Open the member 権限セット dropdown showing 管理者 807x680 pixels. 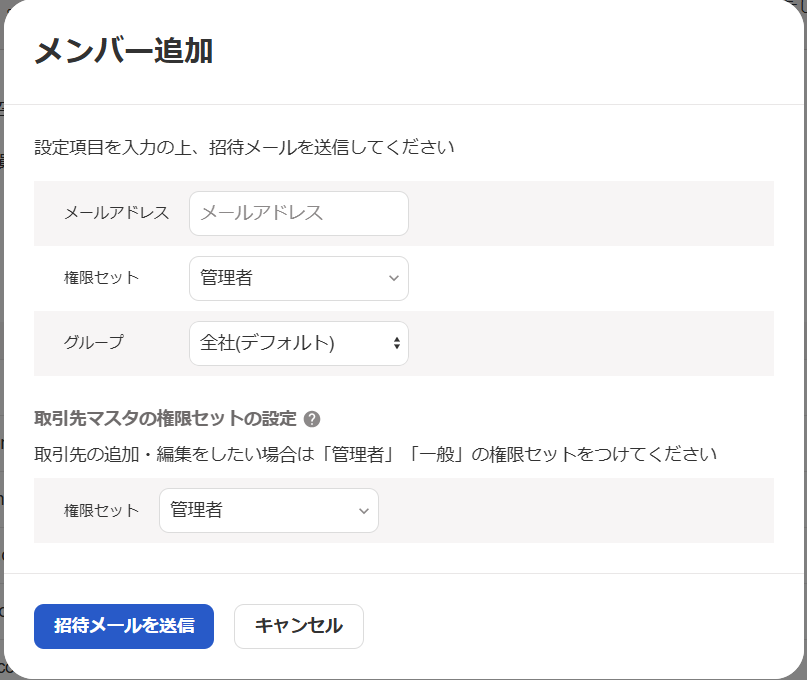(298, 278)
